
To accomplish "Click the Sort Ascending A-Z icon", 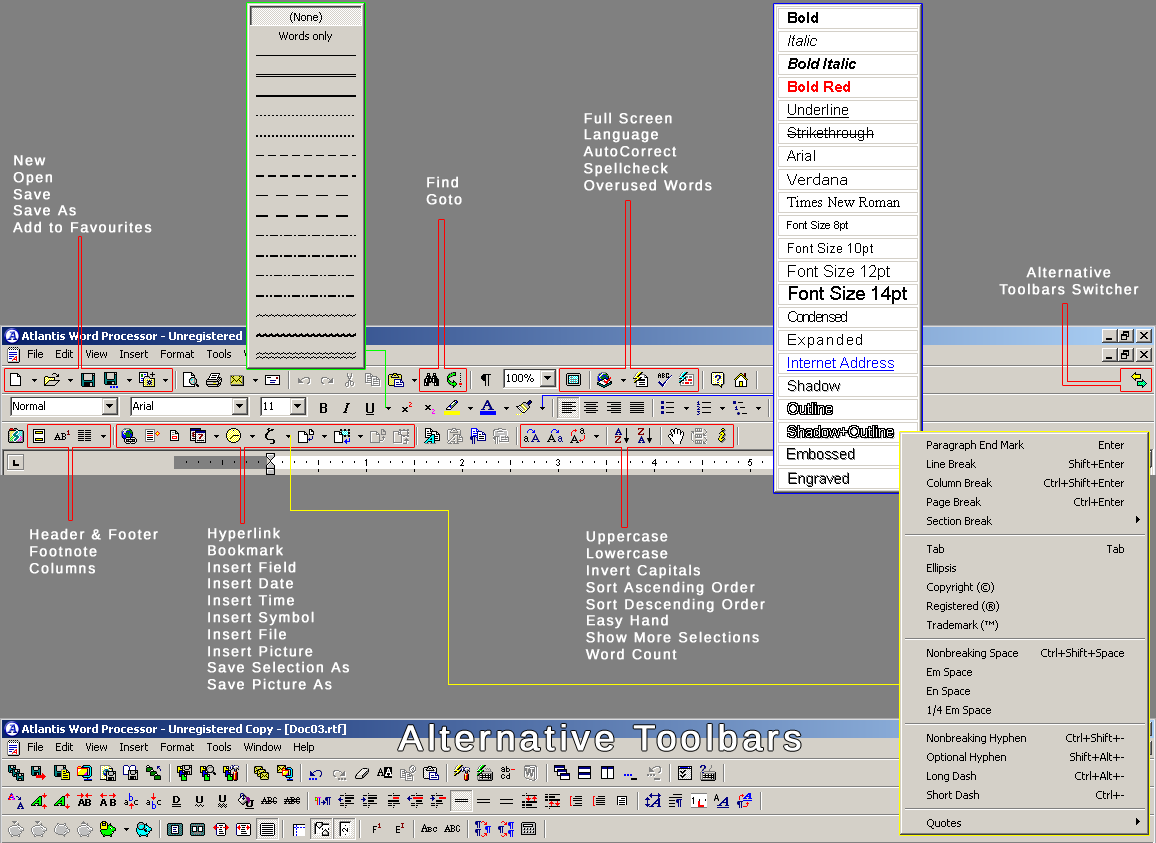I will (620, 436).
